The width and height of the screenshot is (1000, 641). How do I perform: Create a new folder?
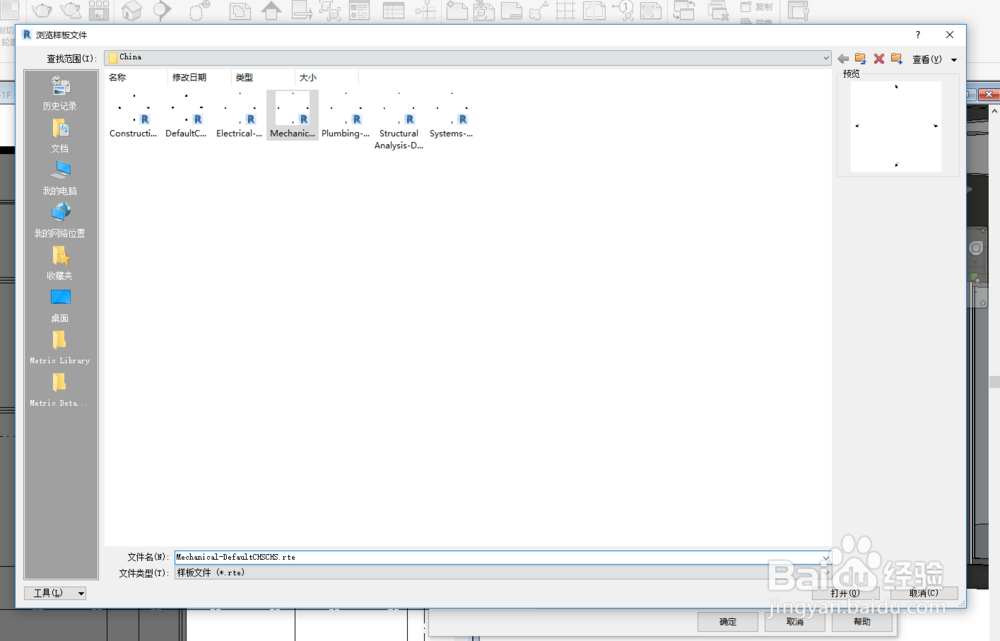[x=896, y=58]
